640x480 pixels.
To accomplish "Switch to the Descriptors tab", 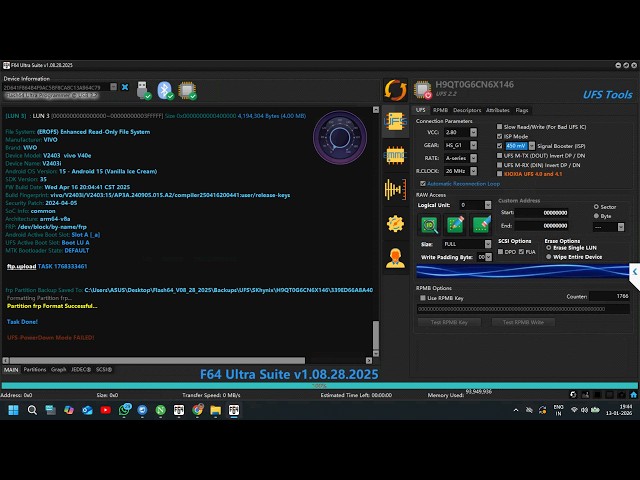I will pos(467,110).
